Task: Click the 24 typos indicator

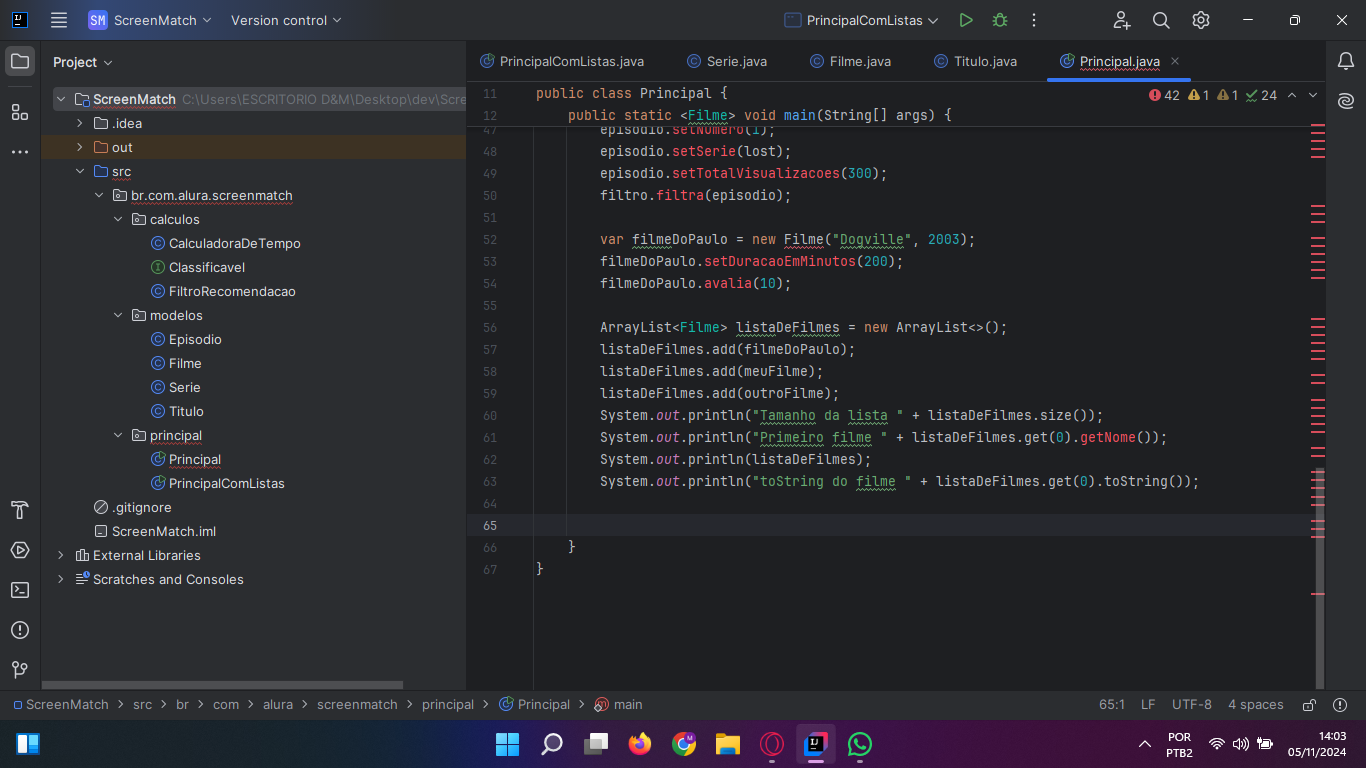Action: tap(1262, 95)
